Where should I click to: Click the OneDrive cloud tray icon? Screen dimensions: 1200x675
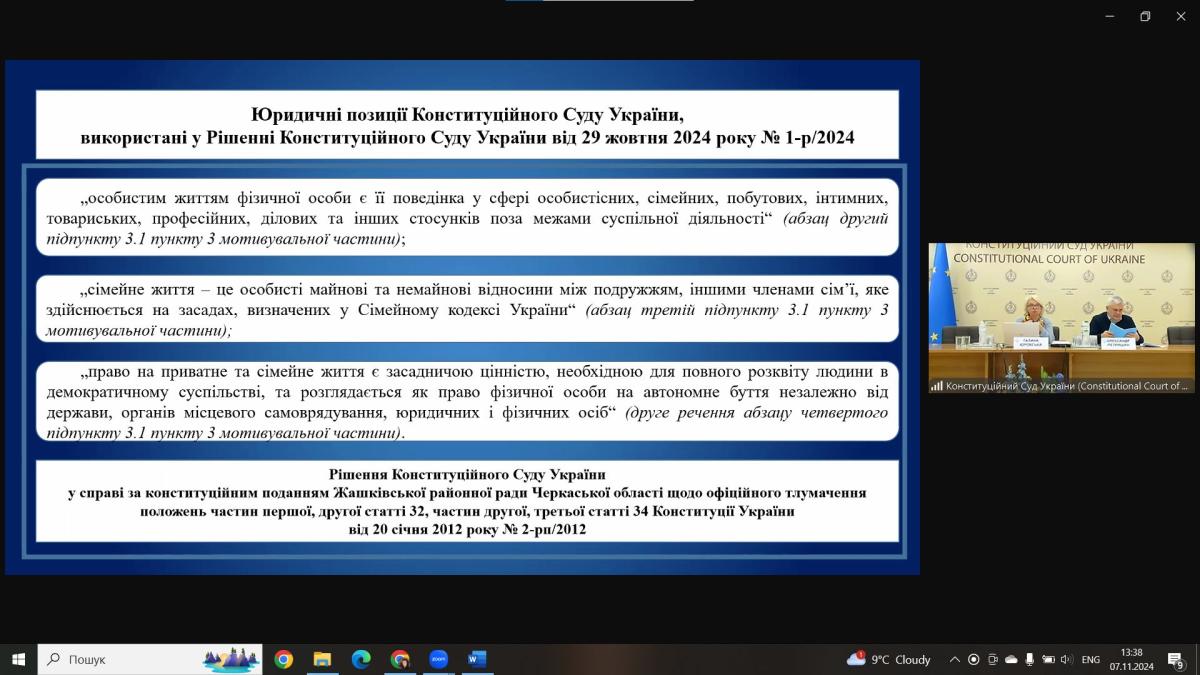pyautogui.click(x=1011, y=660)
